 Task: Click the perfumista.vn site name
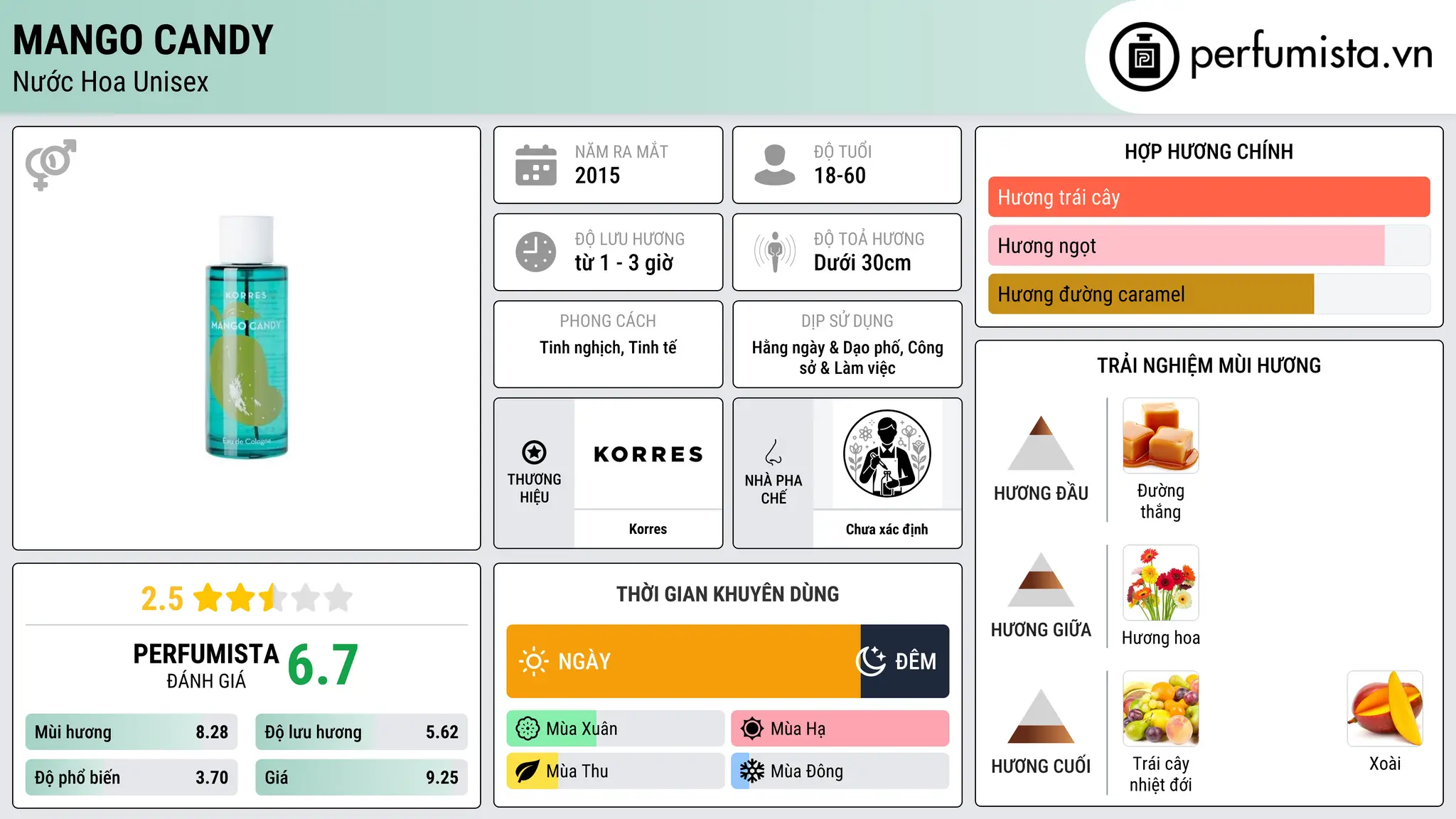(1311, 54)
